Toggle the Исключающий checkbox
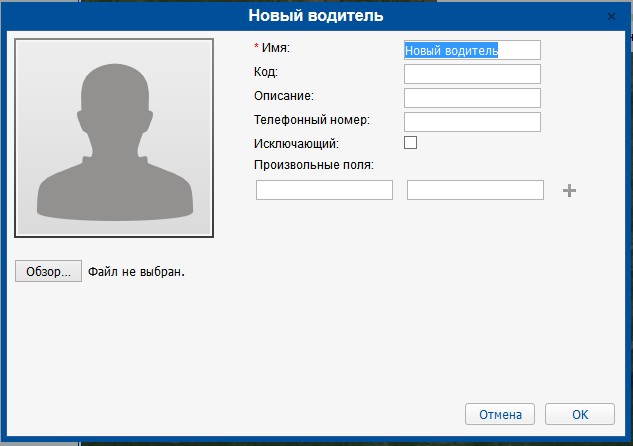Screen dimensions: 633x446 coord(410,143)
